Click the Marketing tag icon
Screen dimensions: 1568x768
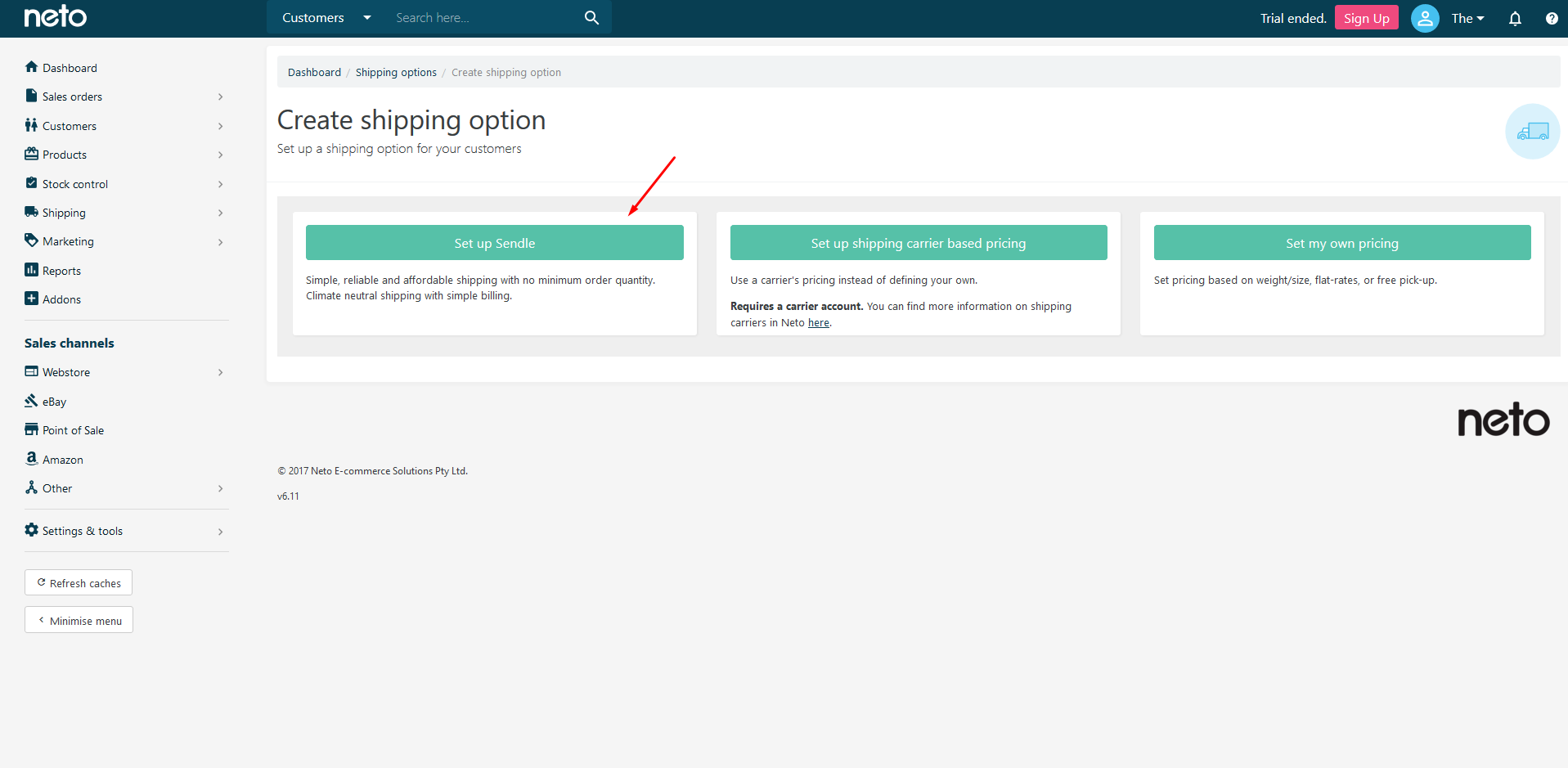point(31,240)
